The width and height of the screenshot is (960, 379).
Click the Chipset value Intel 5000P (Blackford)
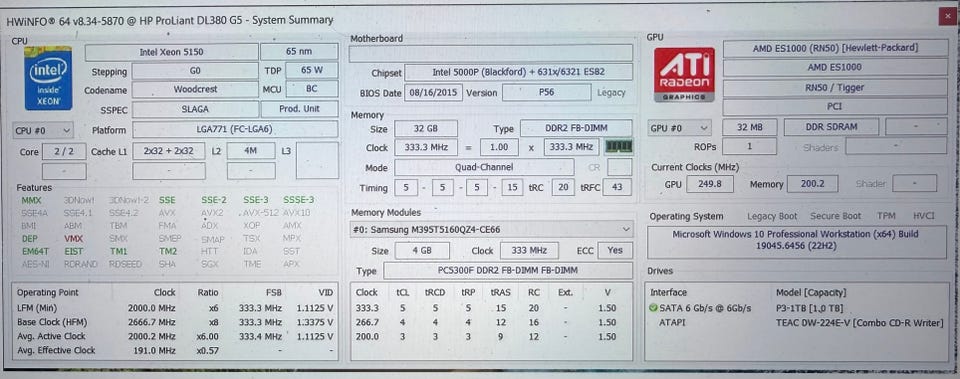coord(519,72)
